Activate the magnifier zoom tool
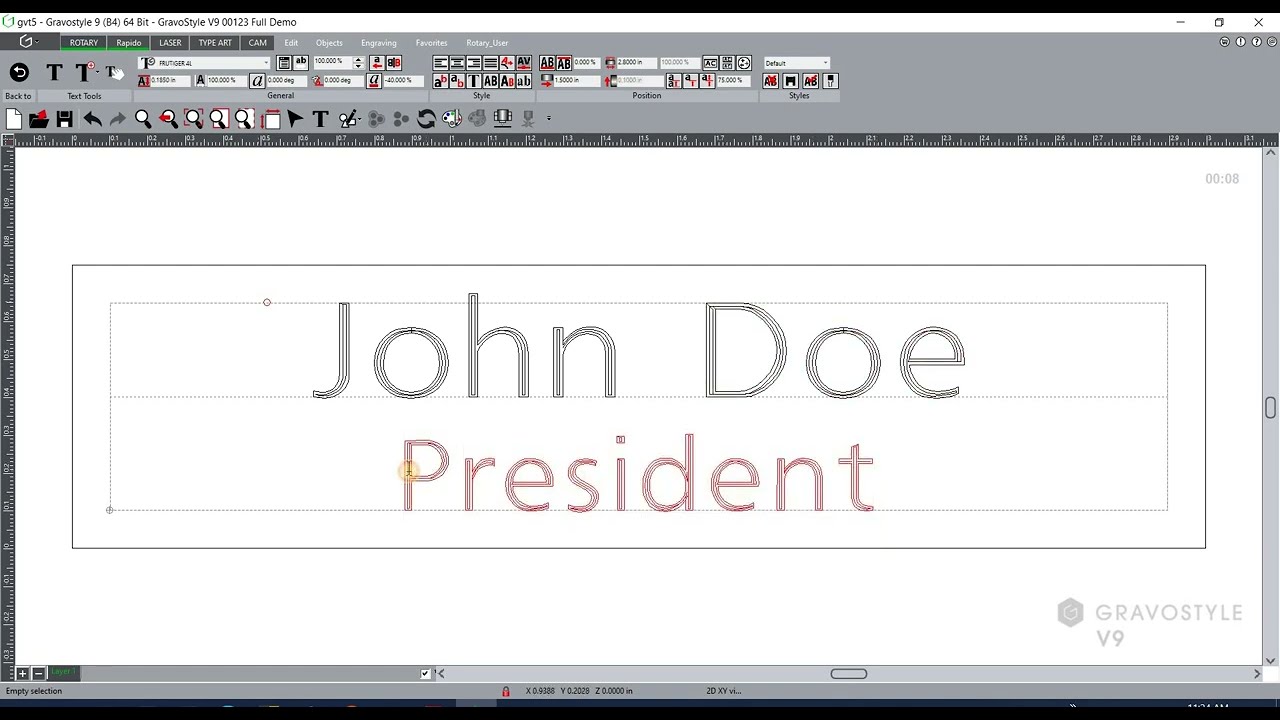 click(143, 119)
